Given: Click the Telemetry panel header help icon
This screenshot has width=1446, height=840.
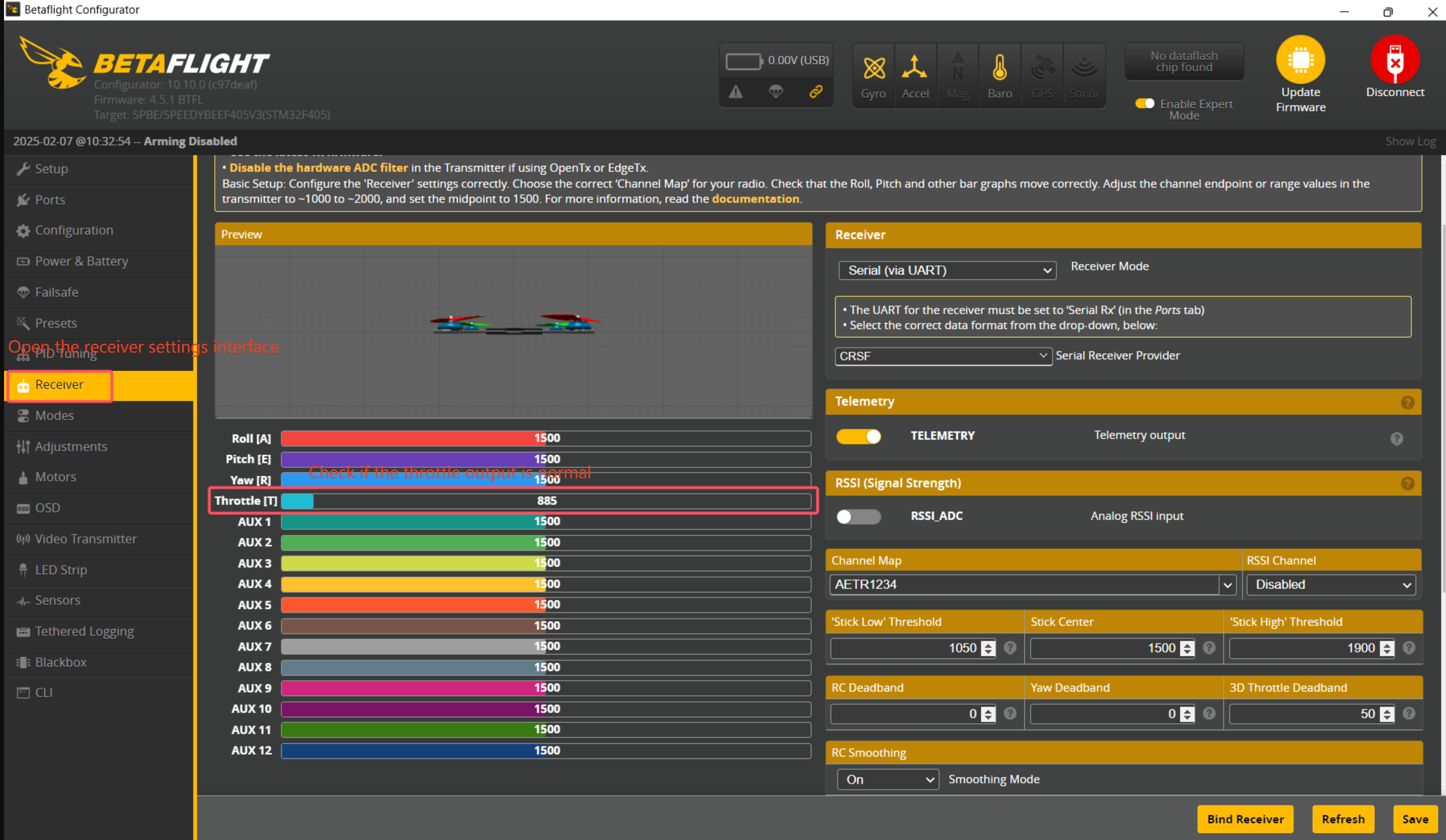Looking at the screenshot, I should point(1407,402).
